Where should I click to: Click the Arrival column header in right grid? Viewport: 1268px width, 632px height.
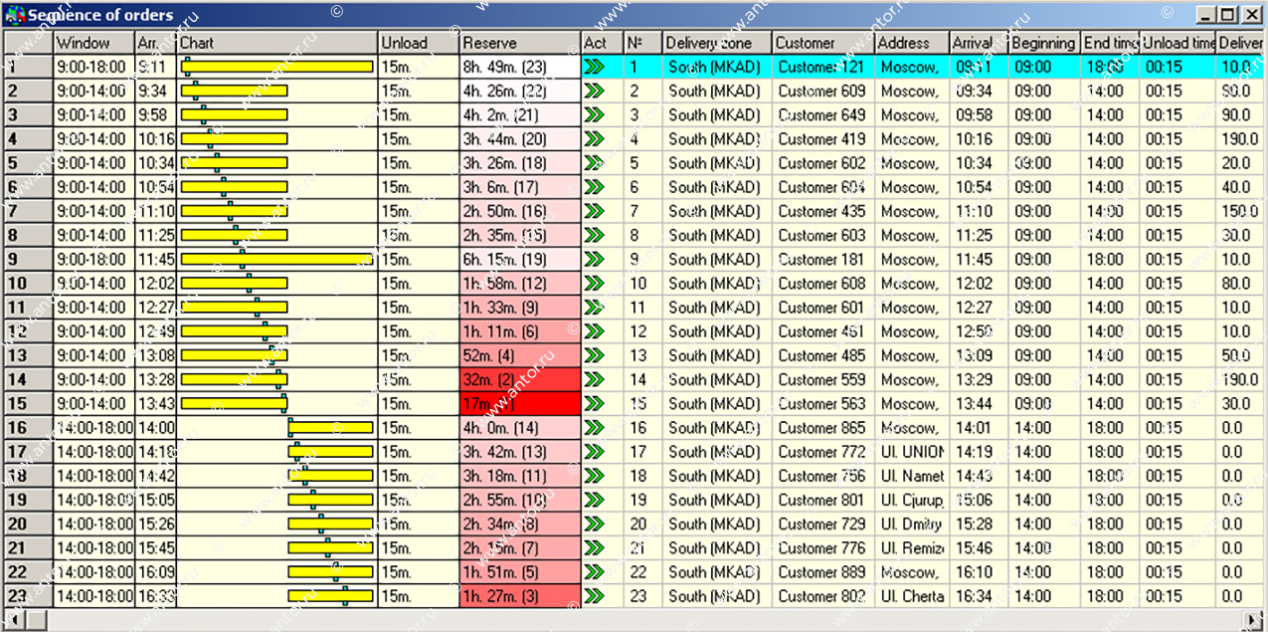tap(978, 43)
